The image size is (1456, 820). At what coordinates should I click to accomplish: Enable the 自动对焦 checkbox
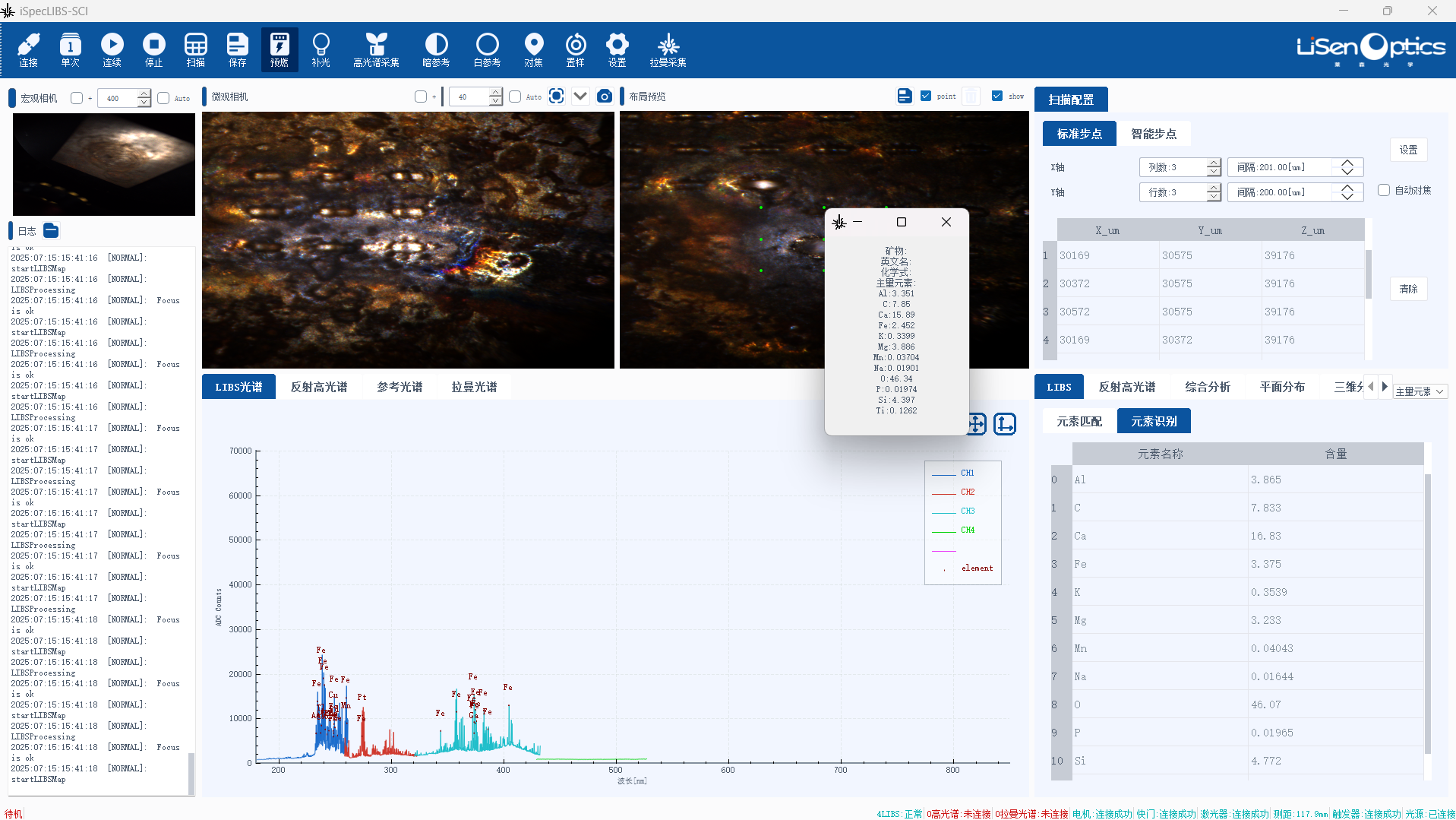(x=1384, y=191)
